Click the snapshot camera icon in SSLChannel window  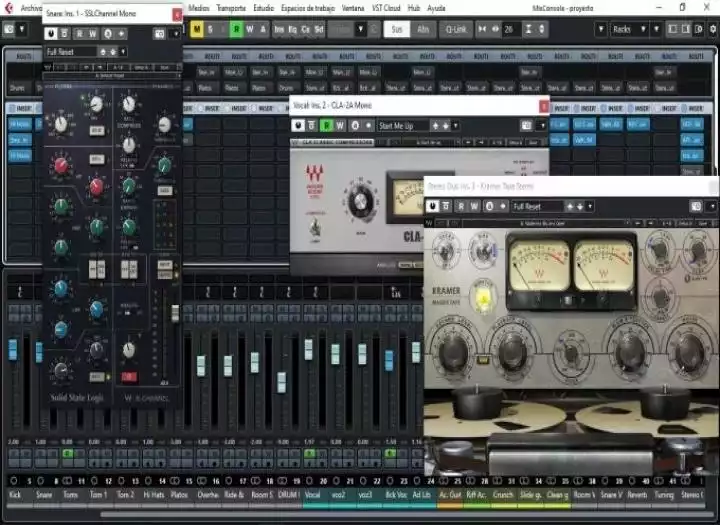click(x=159, y=34)
